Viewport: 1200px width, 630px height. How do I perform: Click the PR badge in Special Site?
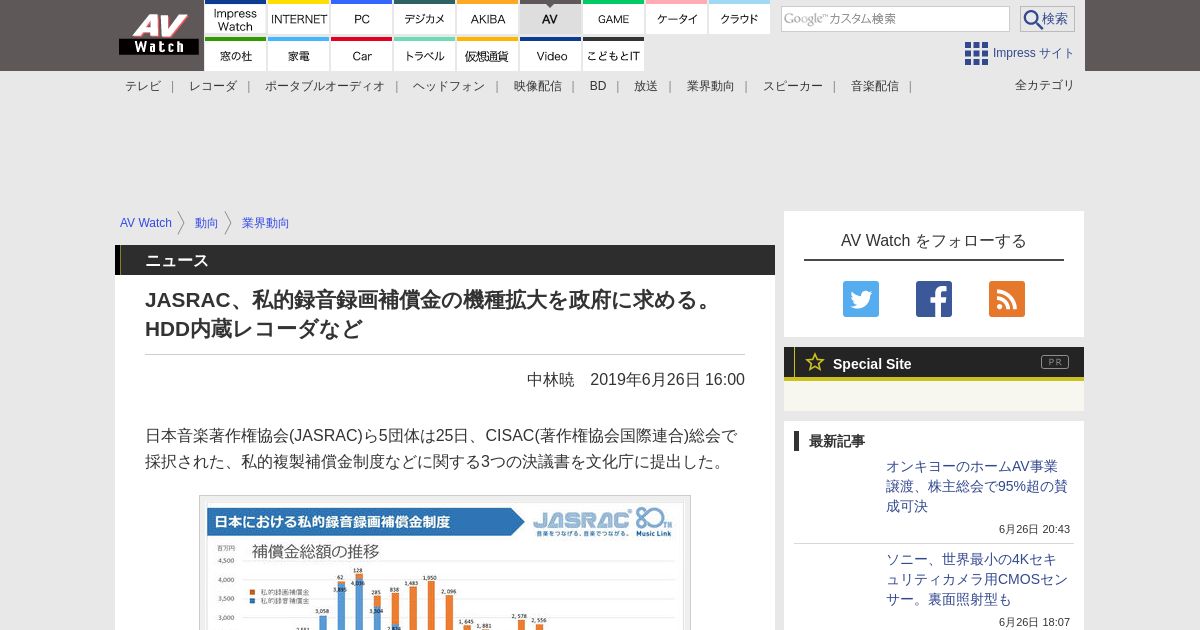(x=1055, y=362)
